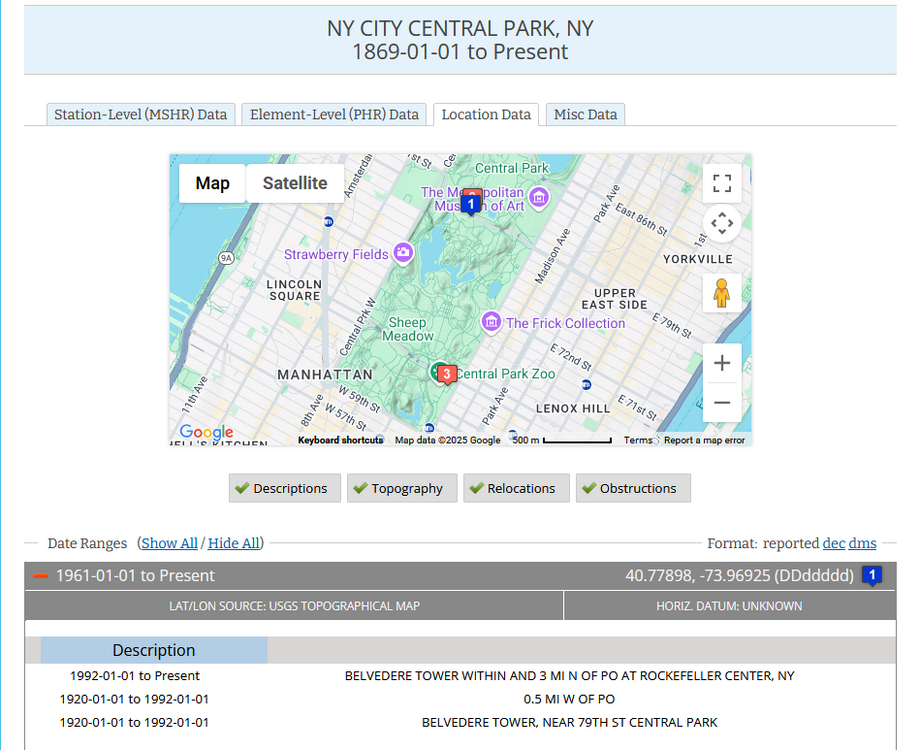Switch the map to Satellite view
920x750 pixels.
tap(295, 183)
